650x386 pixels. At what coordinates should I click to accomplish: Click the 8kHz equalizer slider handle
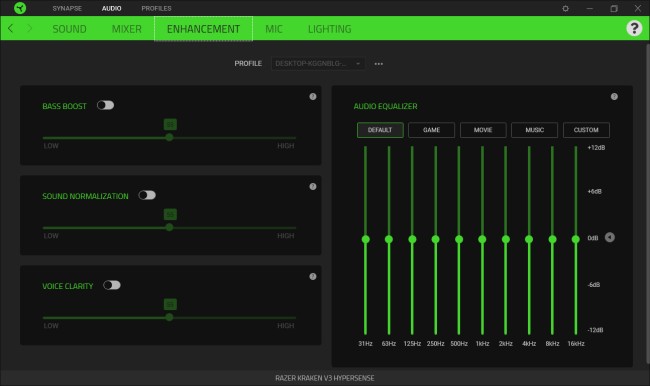click(x=552, y=239)
